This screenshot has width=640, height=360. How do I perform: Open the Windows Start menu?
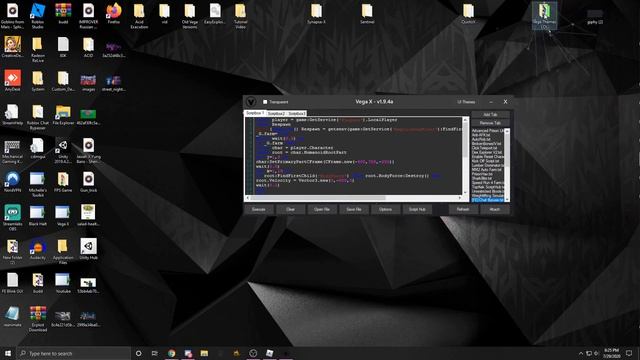[x=8, y=353]
